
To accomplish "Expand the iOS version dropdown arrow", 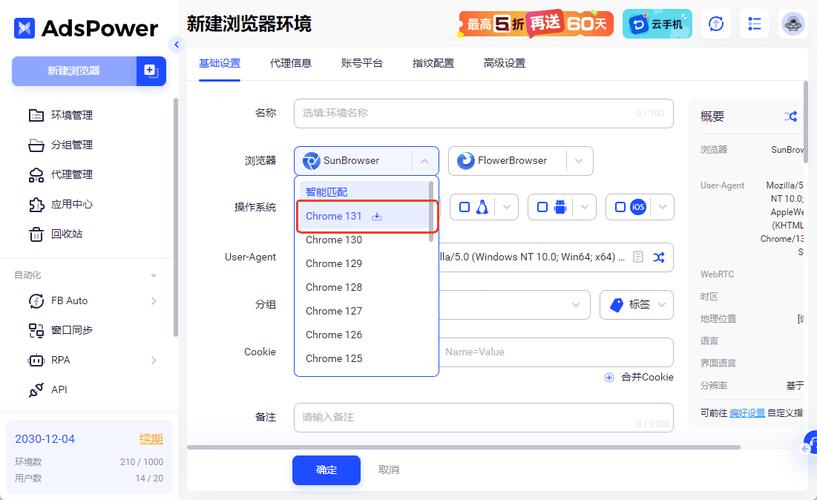I will tap(662, 207).
